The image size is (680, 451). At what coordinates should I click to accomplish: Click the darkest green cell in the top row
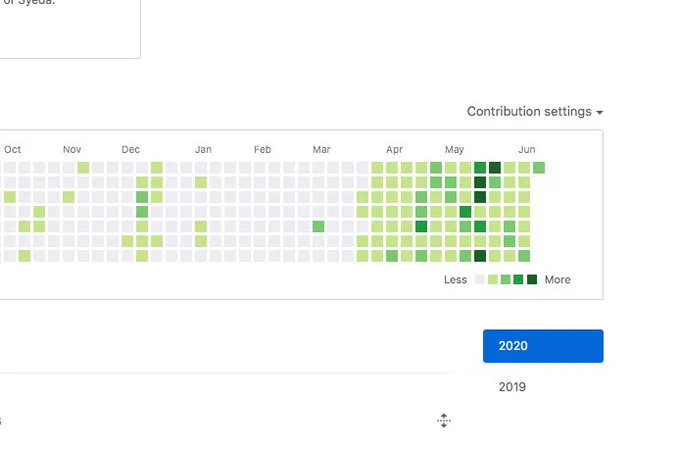pyautogui.click(x=495, y=167)
